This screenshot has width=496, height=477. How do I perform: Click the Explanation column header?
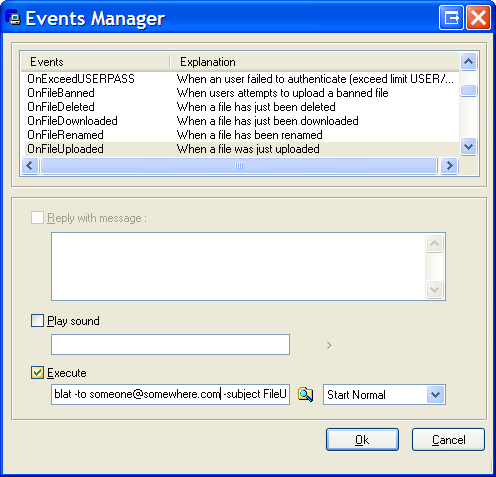315,62
